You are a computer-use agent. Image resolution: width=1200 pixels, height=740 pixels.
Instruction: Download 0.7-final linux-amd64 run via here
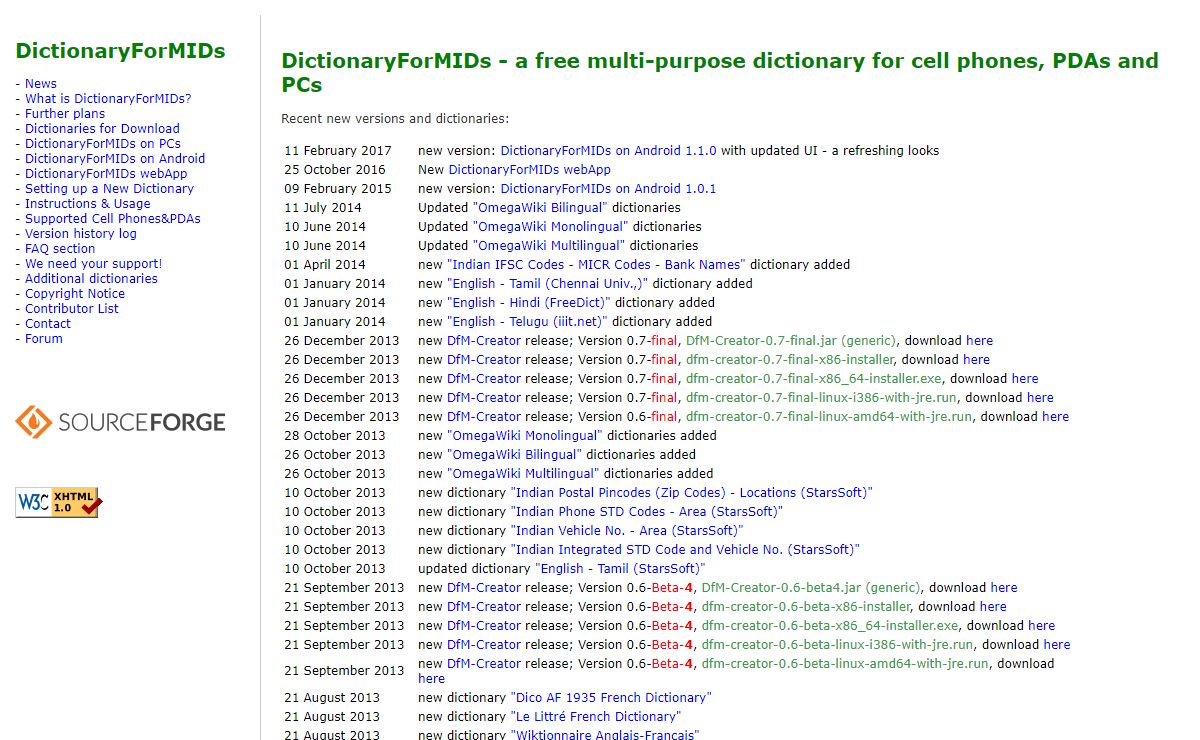[x=1055, y=417]
